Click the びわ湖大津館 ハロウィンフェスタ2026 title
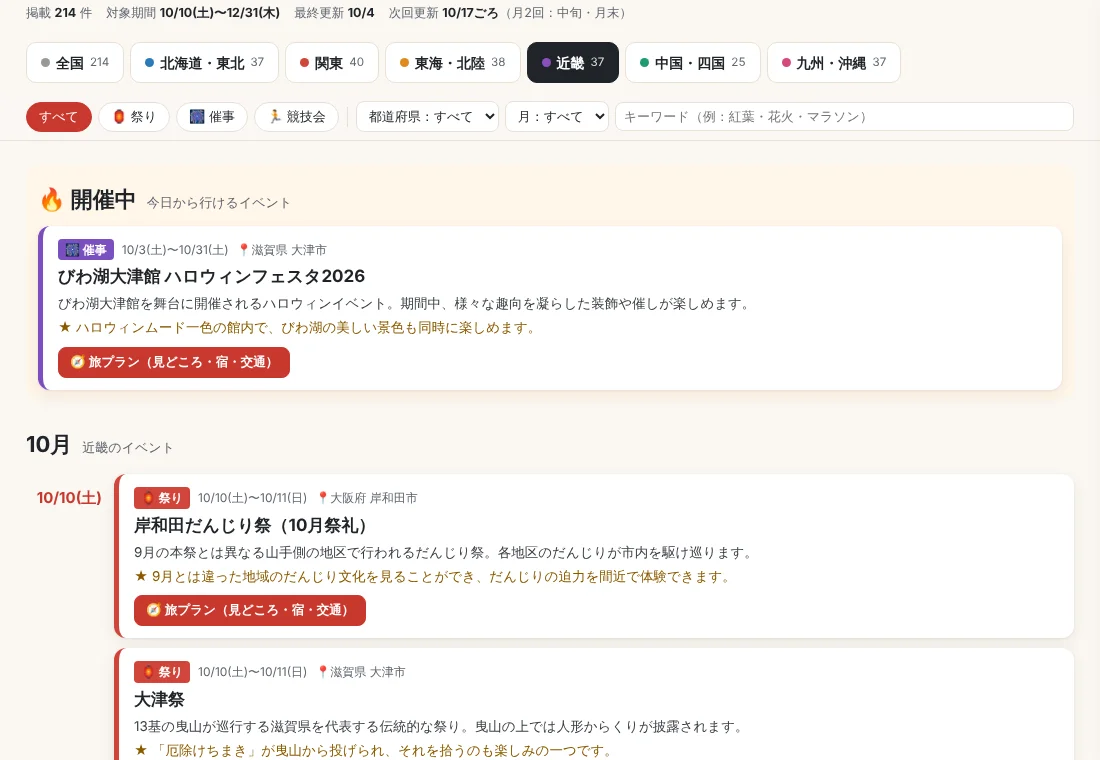Image resolution: width=1100 pixels, height=760 pixels. pos(211,276)
